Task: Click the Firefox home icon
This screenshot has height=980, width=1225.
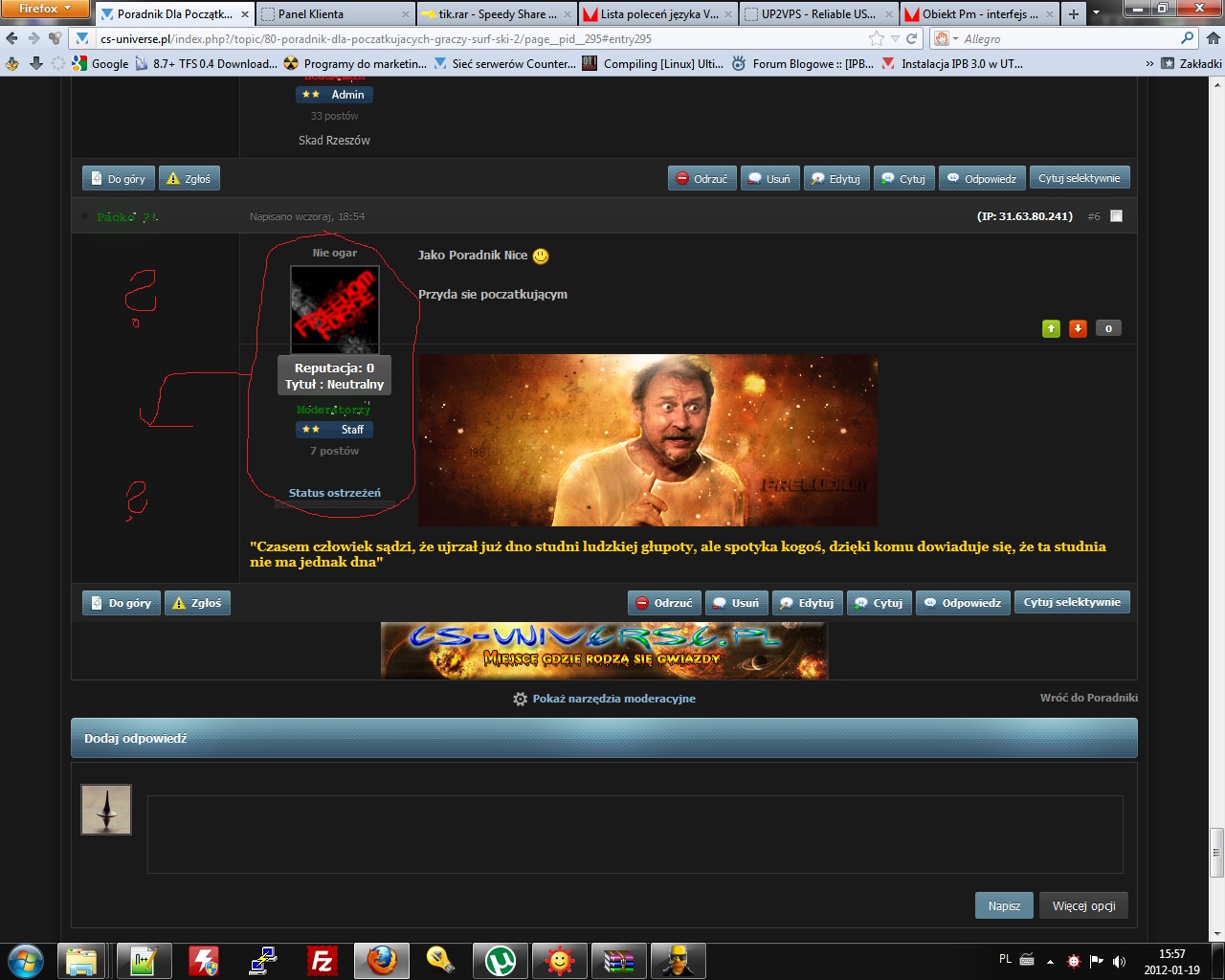Action: click(1213, 38)
